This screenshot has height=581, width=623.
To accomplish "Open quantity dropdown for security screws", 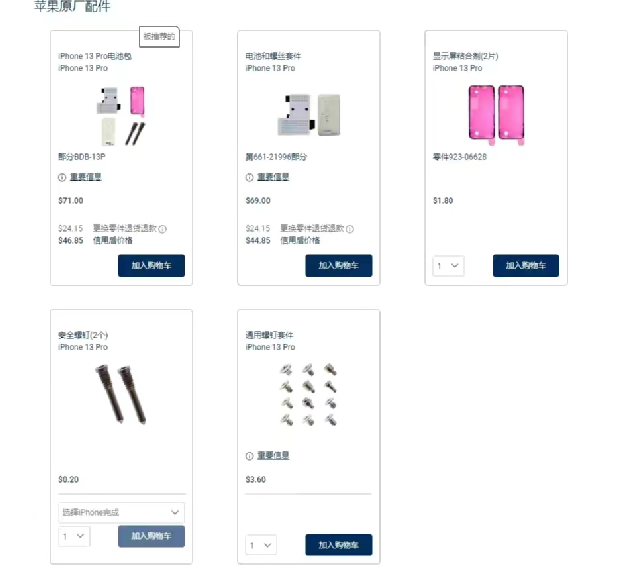I will pos(74,536).
